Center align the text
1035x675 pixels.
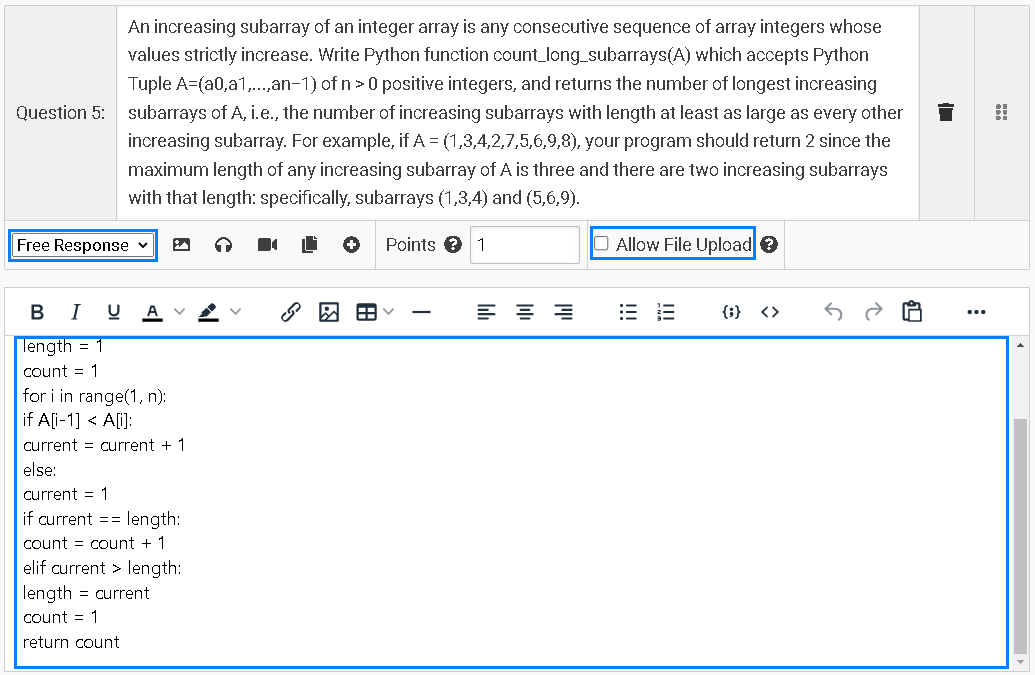click(525, 312)
